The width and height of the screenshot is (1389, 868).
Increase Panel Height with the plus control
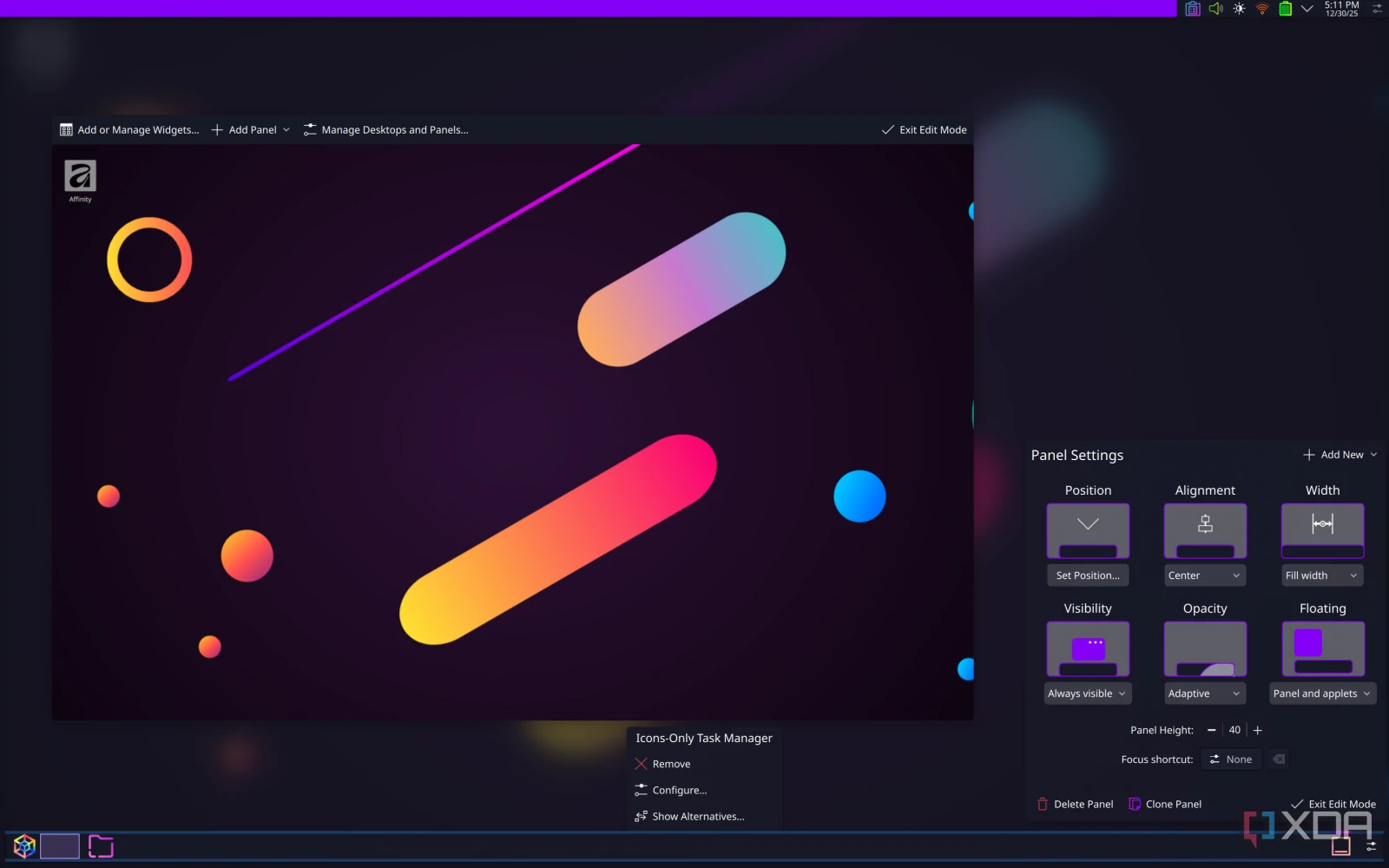click(1256, 729)
